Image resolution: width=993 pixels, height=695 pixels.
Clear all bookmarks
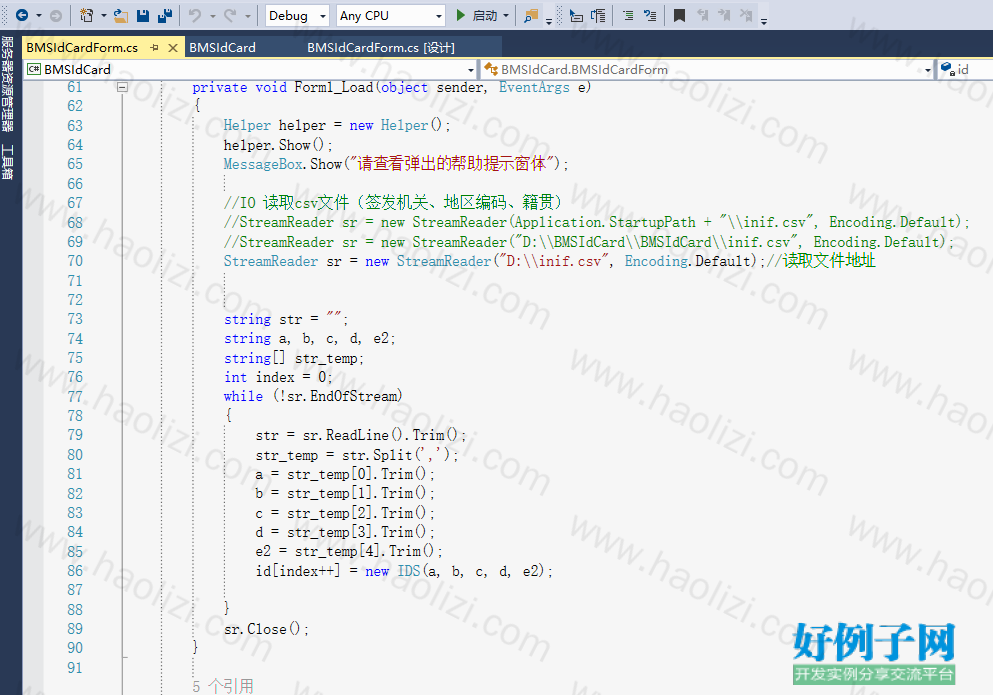click(746, 15)
